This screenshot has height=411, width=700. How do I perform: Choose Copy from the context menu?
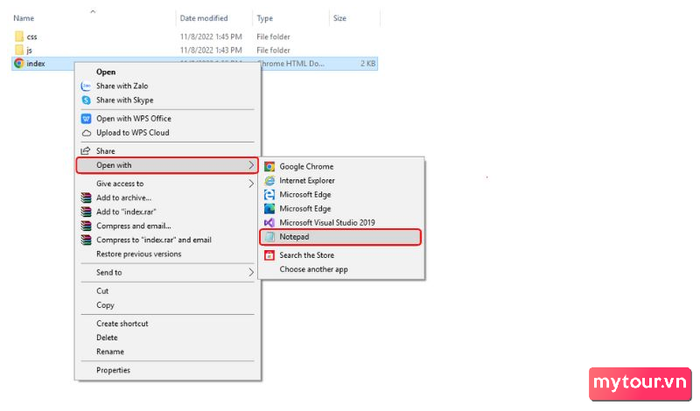click(105, 305)
